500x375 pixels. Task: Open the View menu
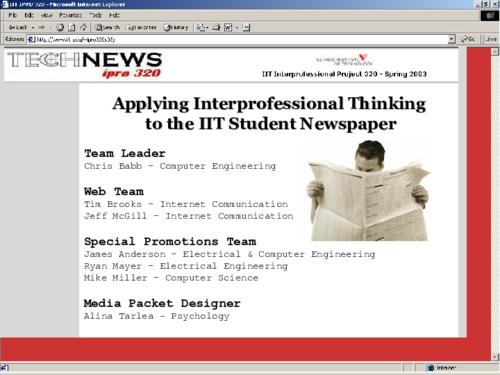tap(46, 15)
